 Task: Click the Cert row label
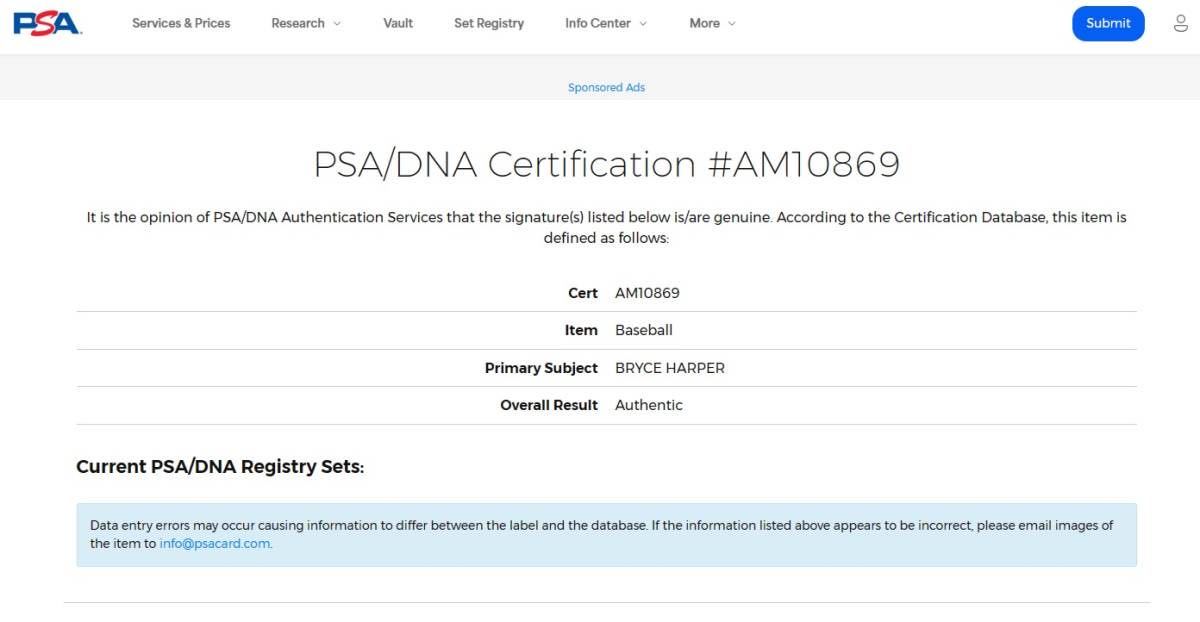pyautogui.click(x=583, y=293)
